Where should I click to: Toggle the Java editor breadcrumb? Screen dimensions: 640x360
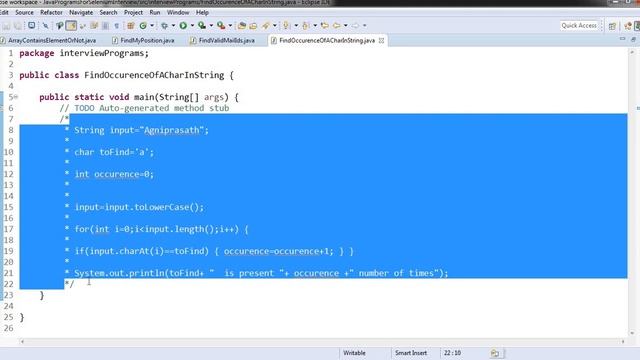(60, 26)
